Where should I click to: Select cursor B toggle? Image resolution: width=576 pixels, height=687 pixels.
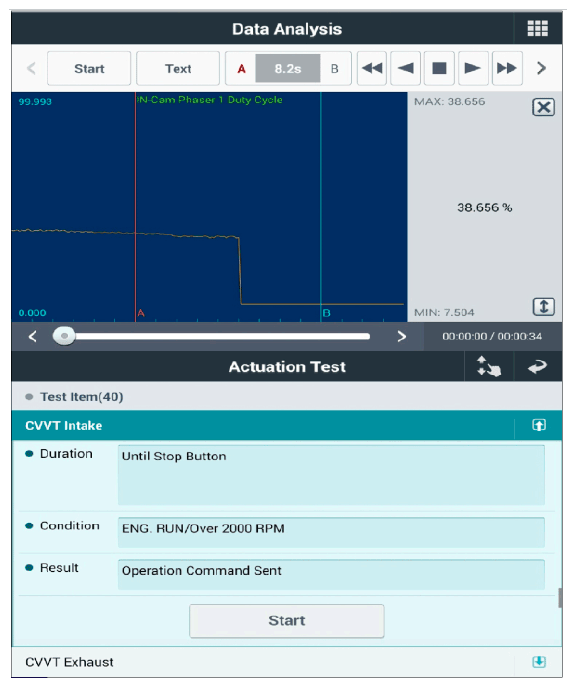tap(335, 68)
